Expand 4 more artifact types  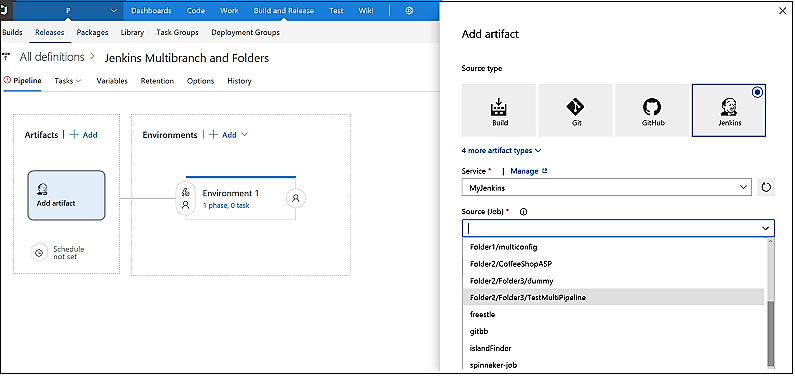(501, 151)
